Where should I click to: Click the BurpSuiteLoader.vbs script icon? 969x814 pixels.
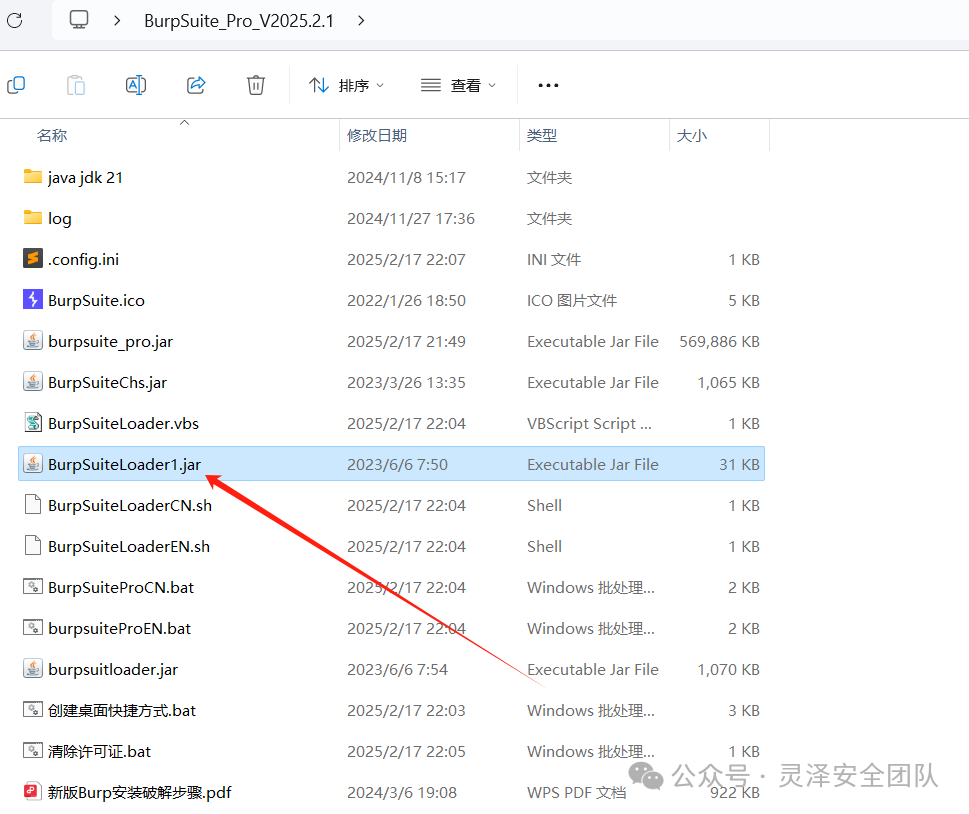pos(33,422)
